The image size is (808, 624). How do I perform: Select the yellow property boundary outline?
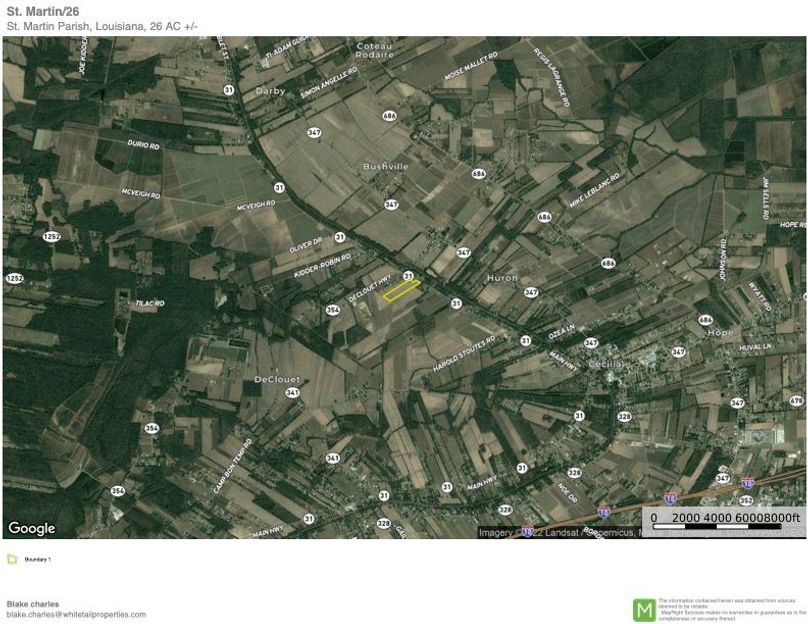pos(399,291)
